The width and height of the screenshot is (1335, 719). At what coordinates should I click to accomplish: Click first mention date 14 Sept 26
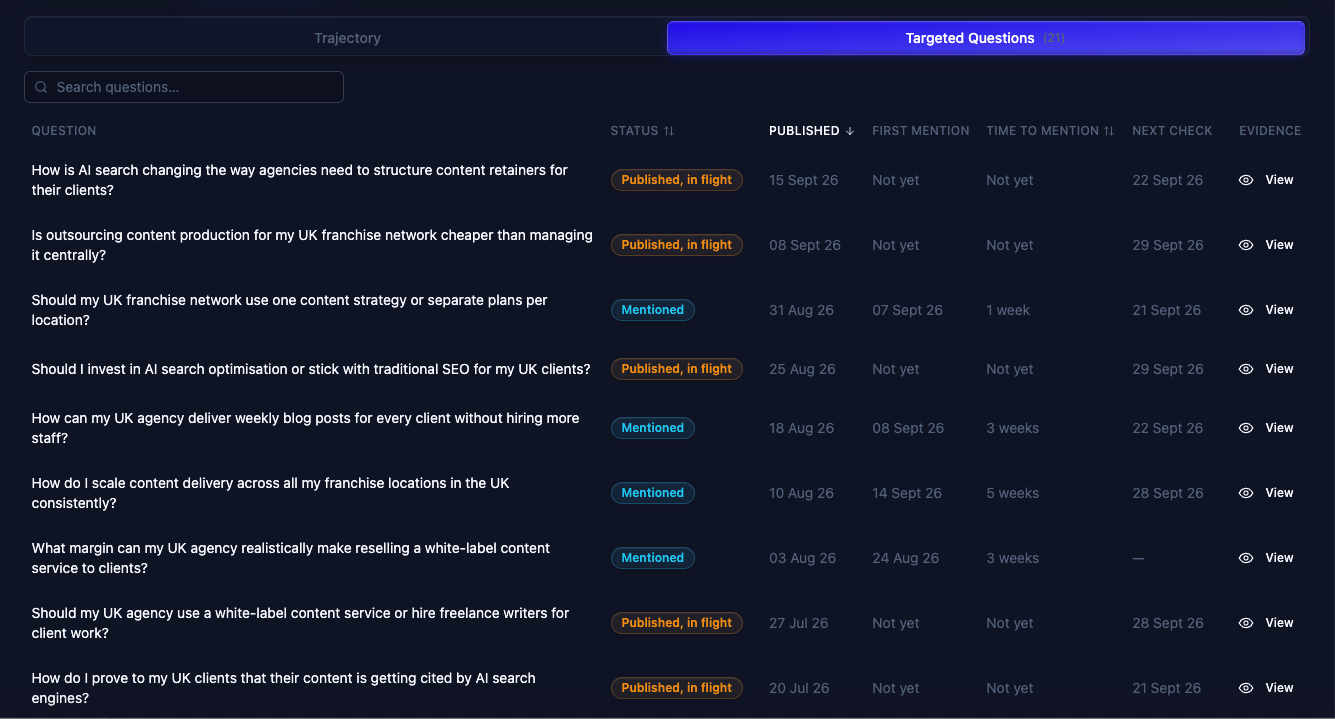pyautogui.click(x=907, y=493)
